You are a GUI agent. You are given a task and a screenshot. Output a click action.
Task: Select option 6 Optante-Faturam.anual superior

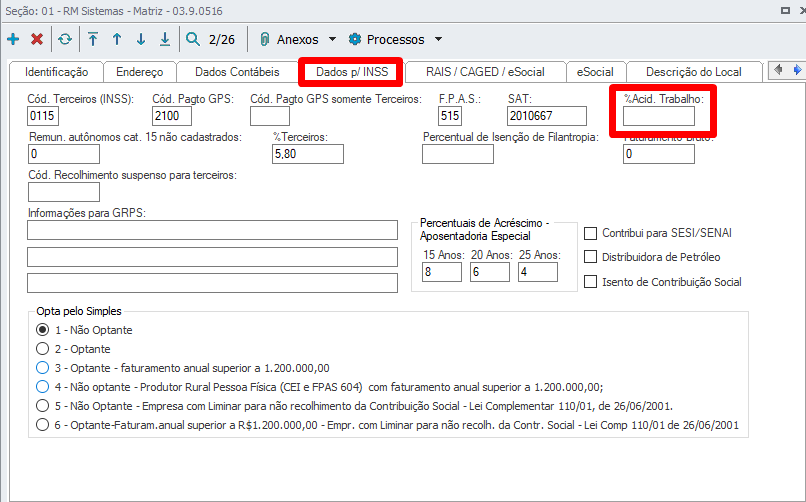43,424
